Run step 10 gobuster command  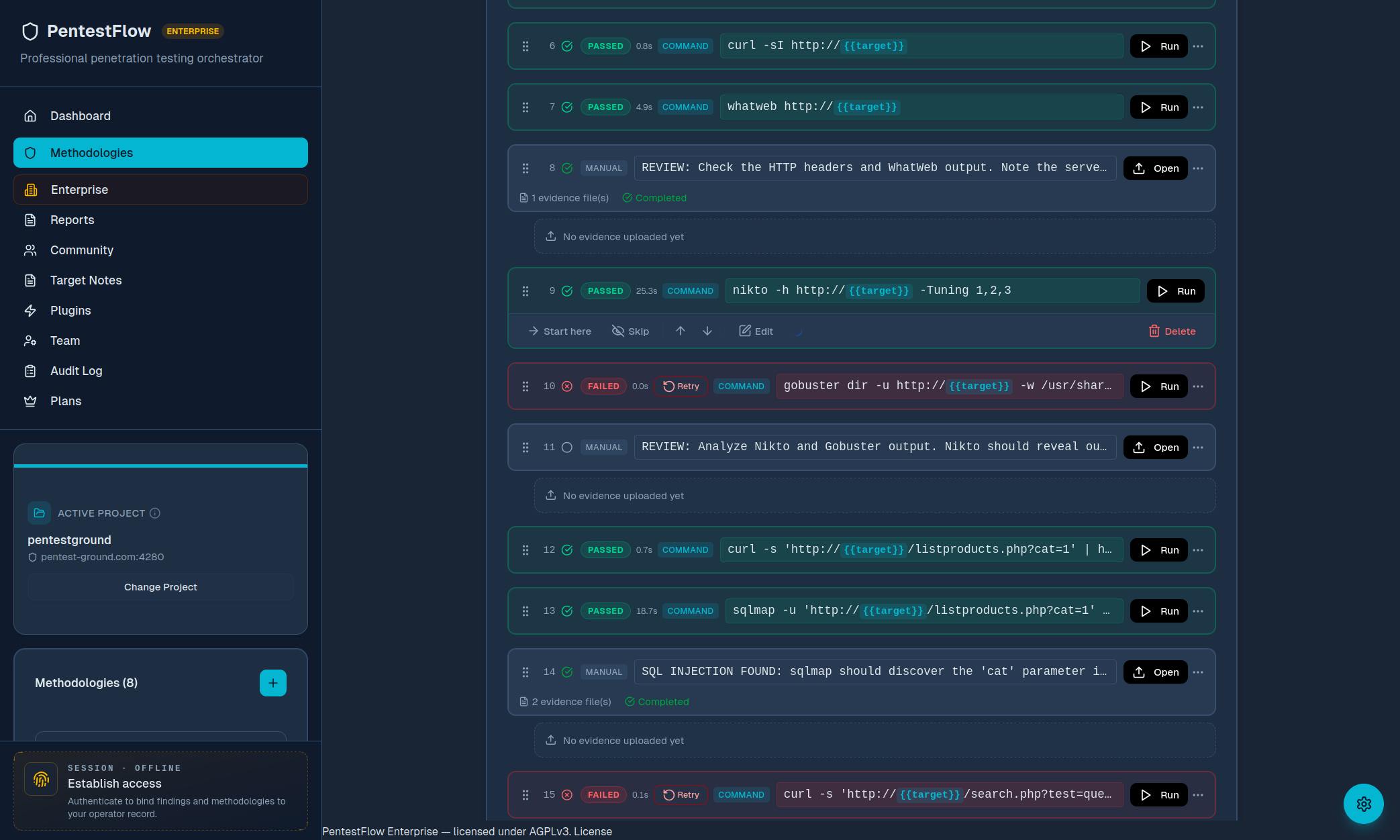pos(1159,386)
